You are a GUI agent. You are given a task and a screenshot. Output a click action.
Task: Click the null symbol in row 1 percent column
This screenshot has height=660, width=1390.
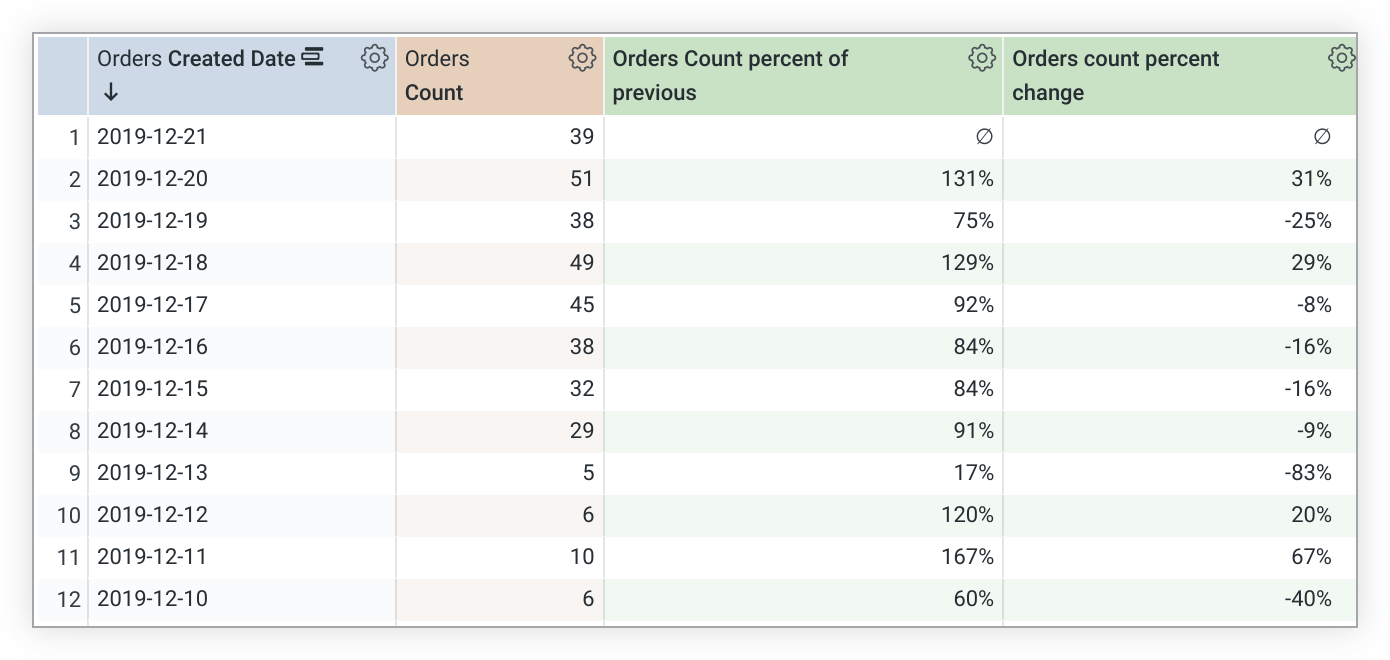click(985, 136)
